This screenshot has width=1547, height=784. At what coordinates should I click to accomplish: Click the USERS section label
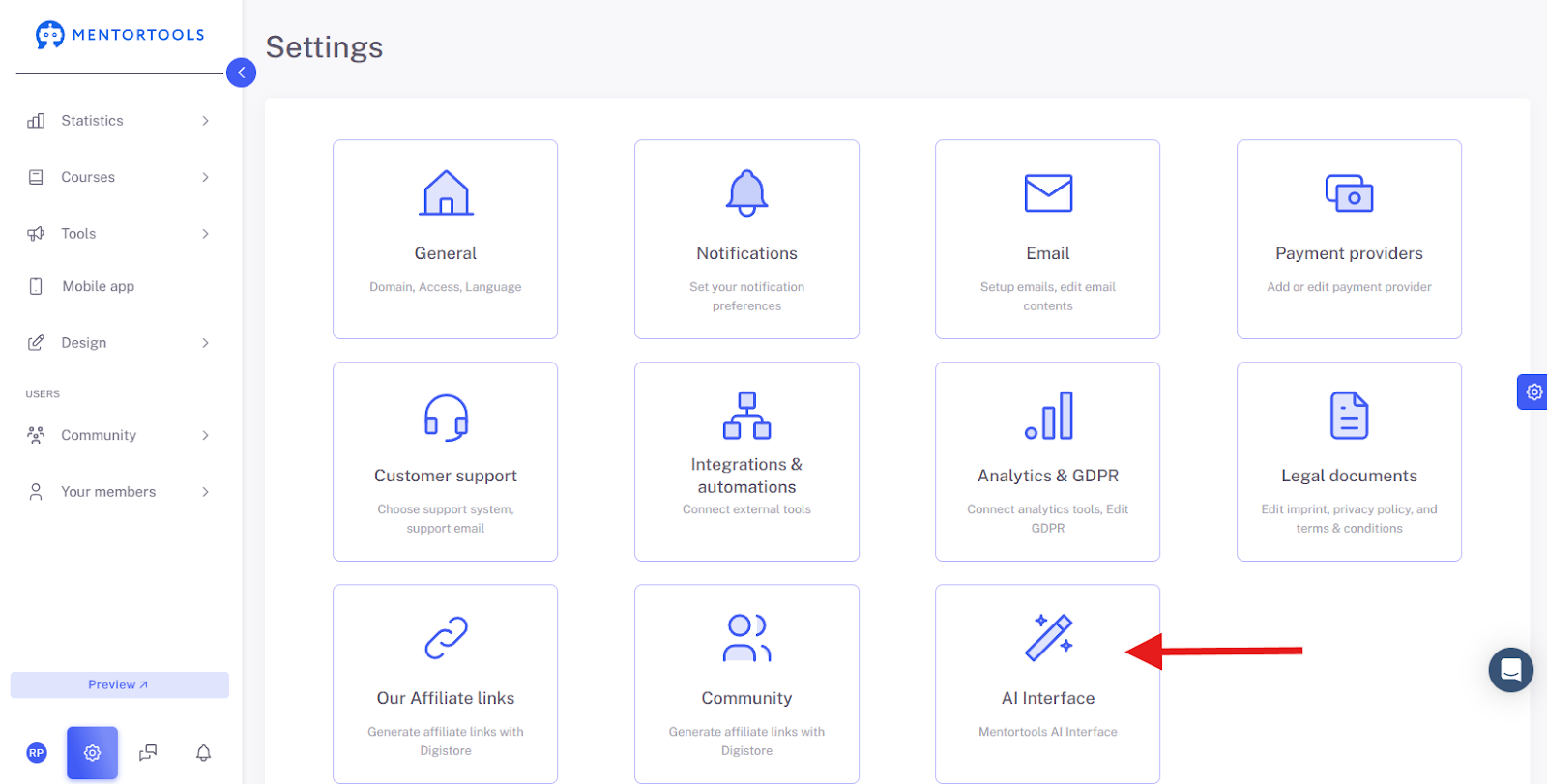coord(43,394)
